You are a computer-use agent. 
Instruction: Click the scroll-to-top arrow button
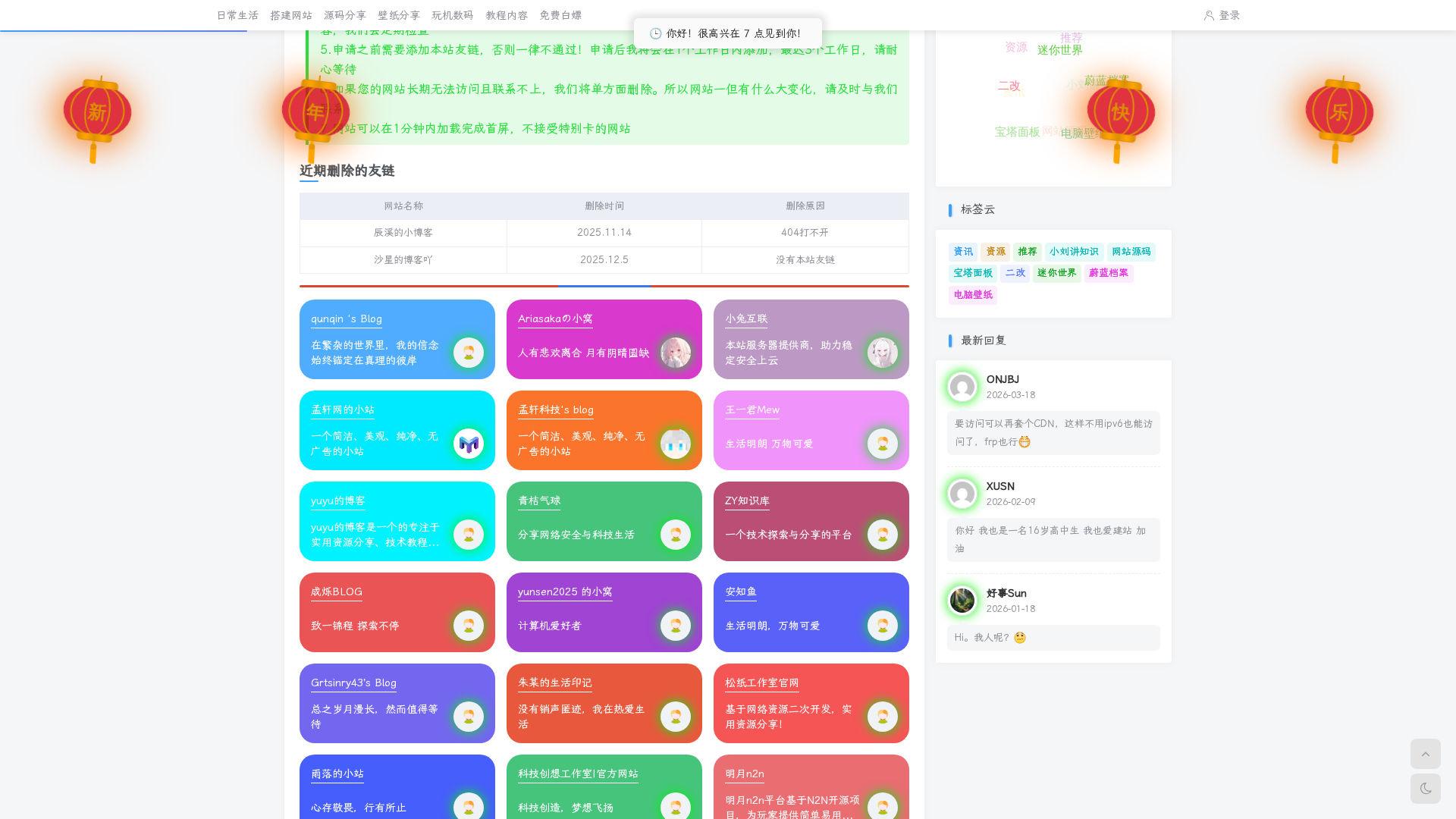[1425, 754]
